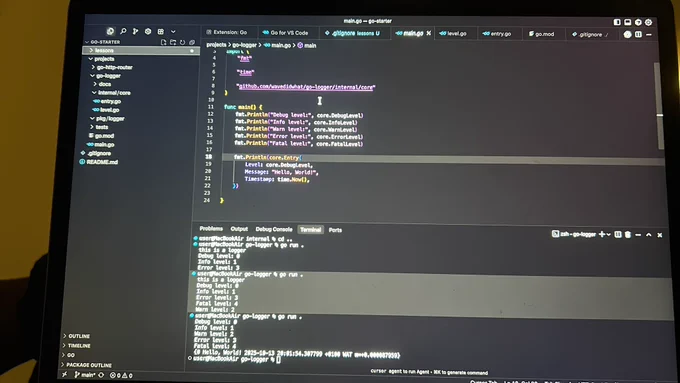Viewport: 680px width, 383px height.
Task: Expand the TIMELINE section
Action: pos(76,346)
